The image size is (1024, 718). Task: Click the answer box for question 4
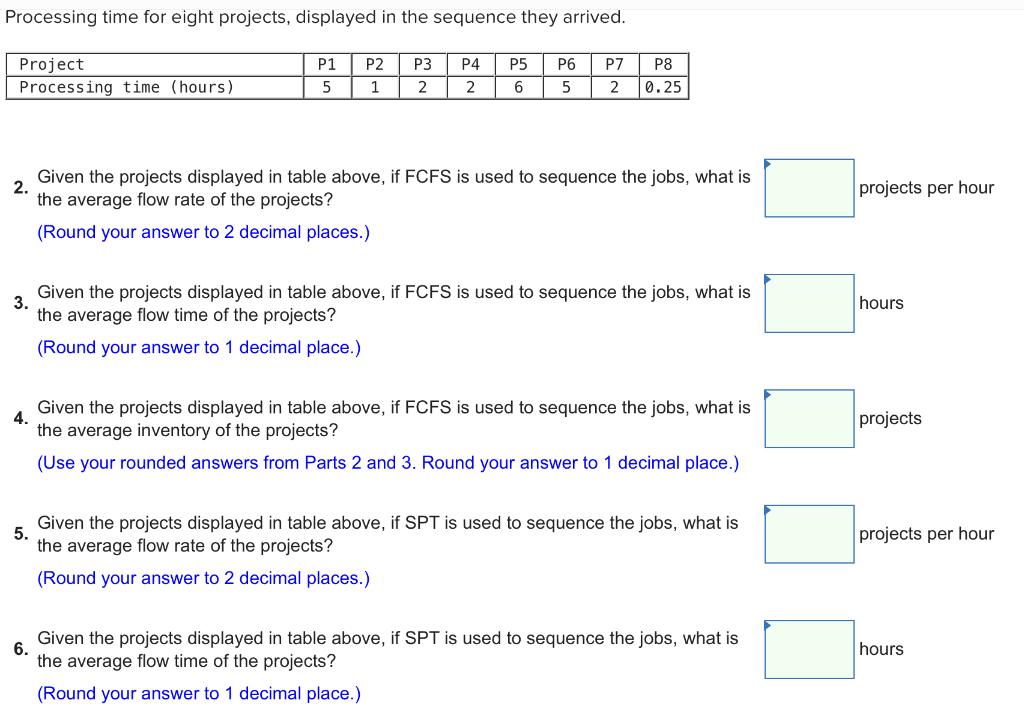coord(808,418)
